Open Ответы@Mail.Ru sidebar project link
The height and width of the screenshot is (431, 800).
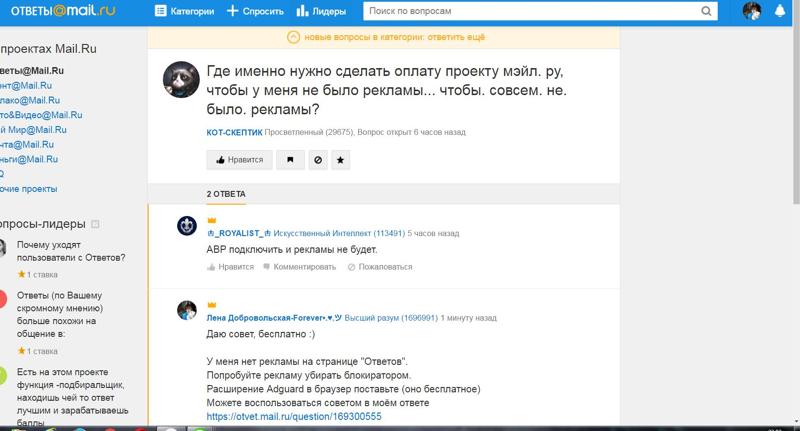coord(32,70)
